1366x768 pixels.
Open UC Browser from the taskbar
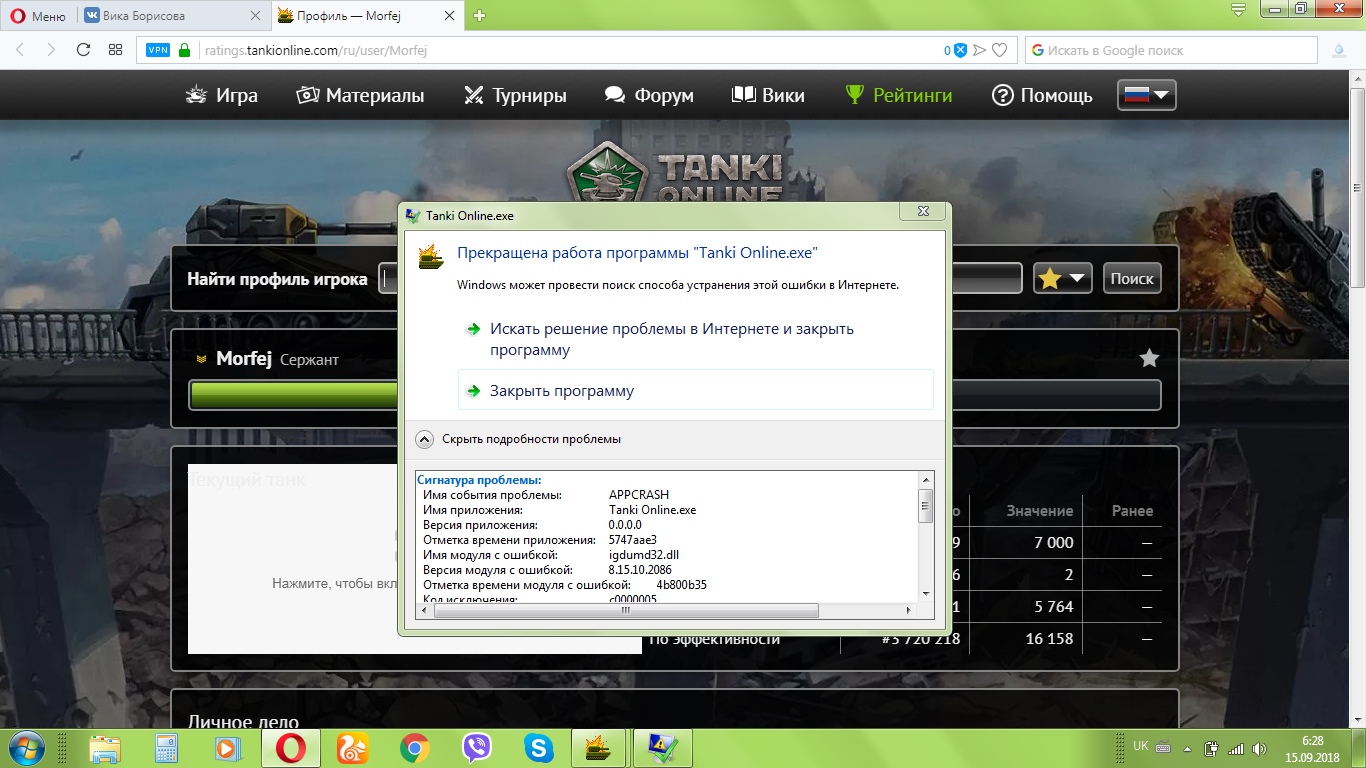click(x=353, y=748)
